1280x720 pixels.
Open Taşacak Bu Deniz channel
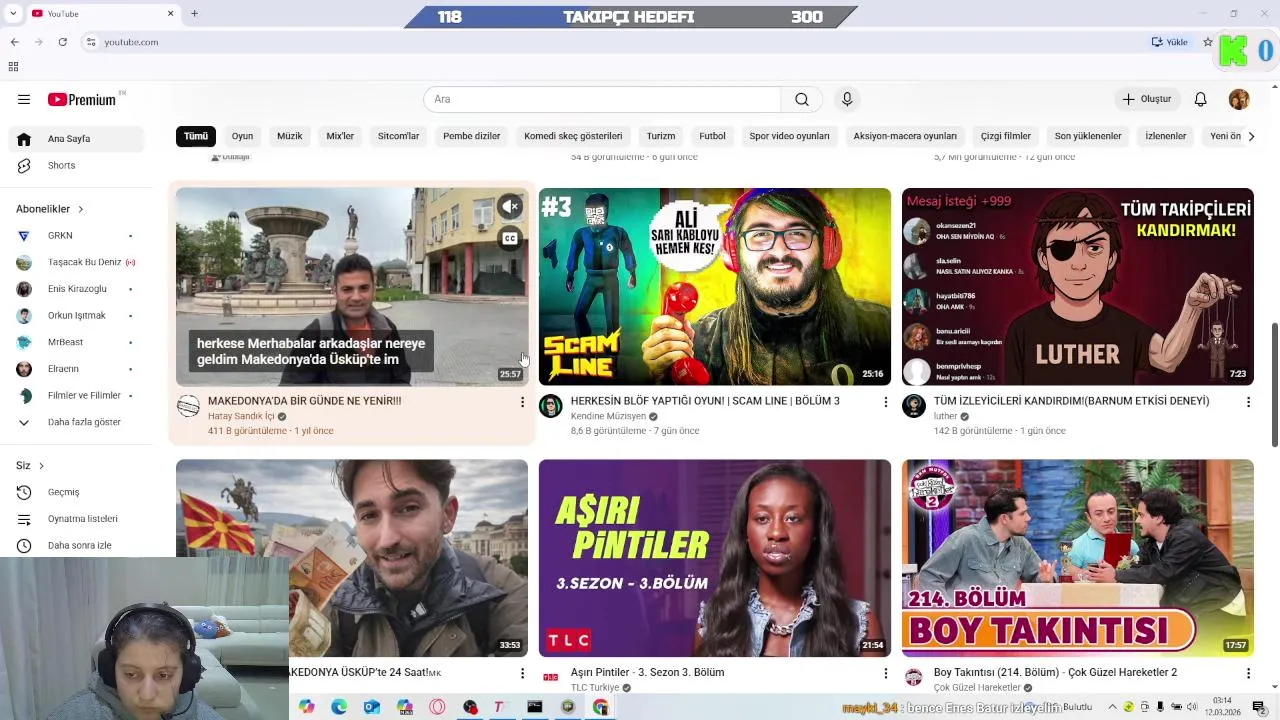pos(76,262)
